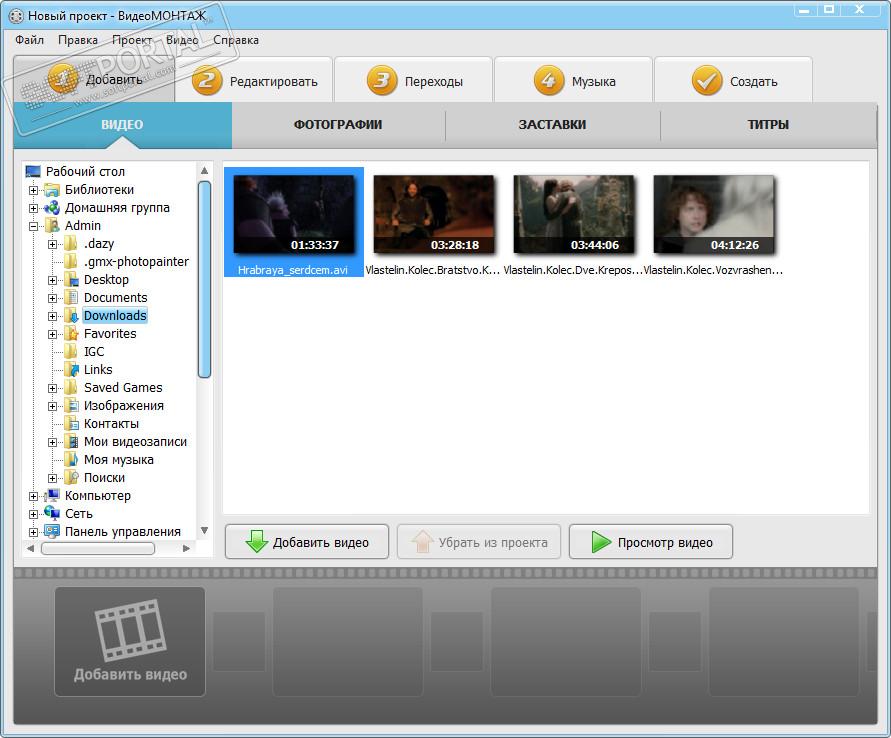This screenshot has width=891, height=738.
Task: Click the Домашняя группа icon
Action: 52,208
